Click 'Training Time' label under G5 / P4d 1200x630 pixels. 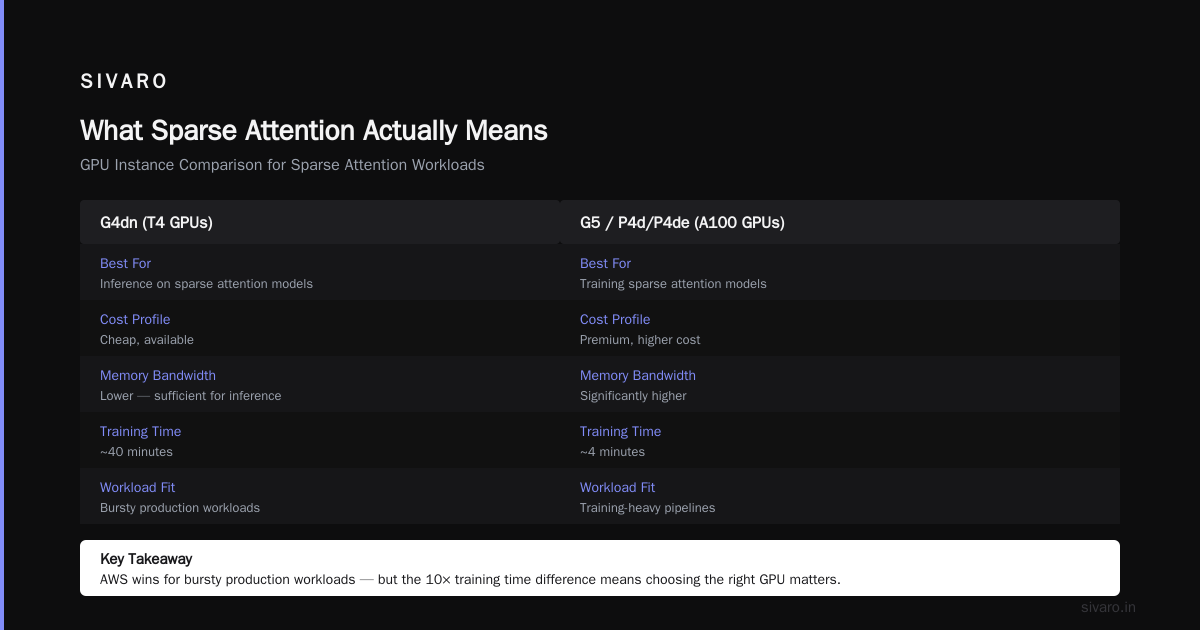tap(620, 431)
